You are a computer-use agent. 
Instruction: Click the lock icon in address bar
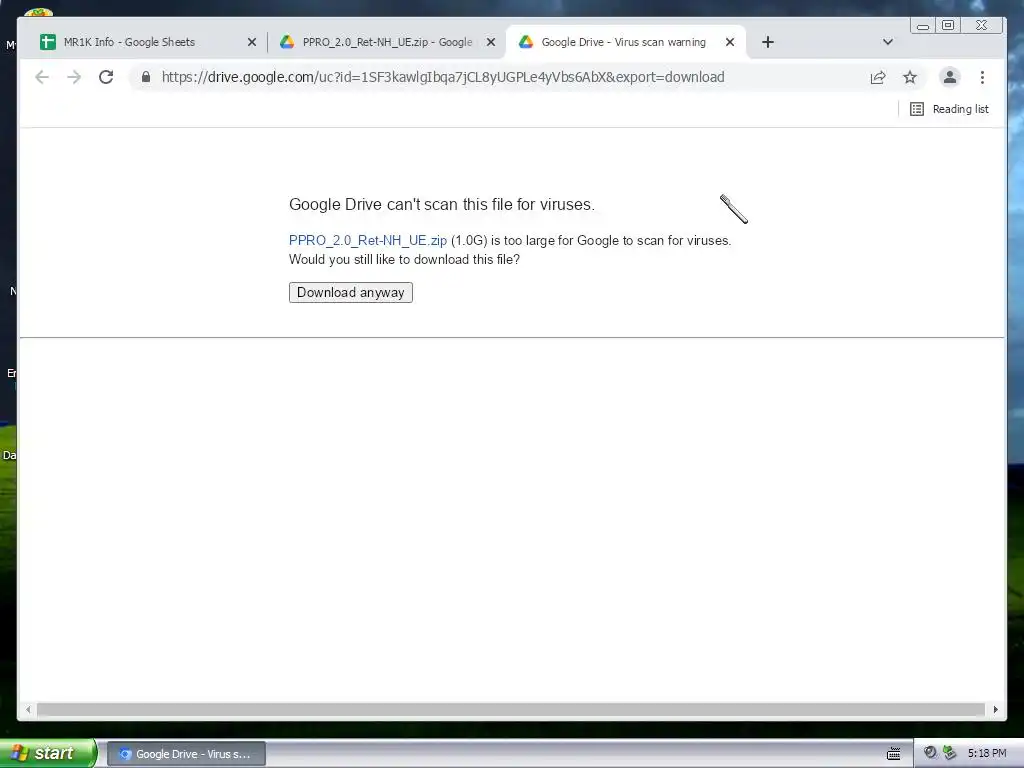[146, 77]
